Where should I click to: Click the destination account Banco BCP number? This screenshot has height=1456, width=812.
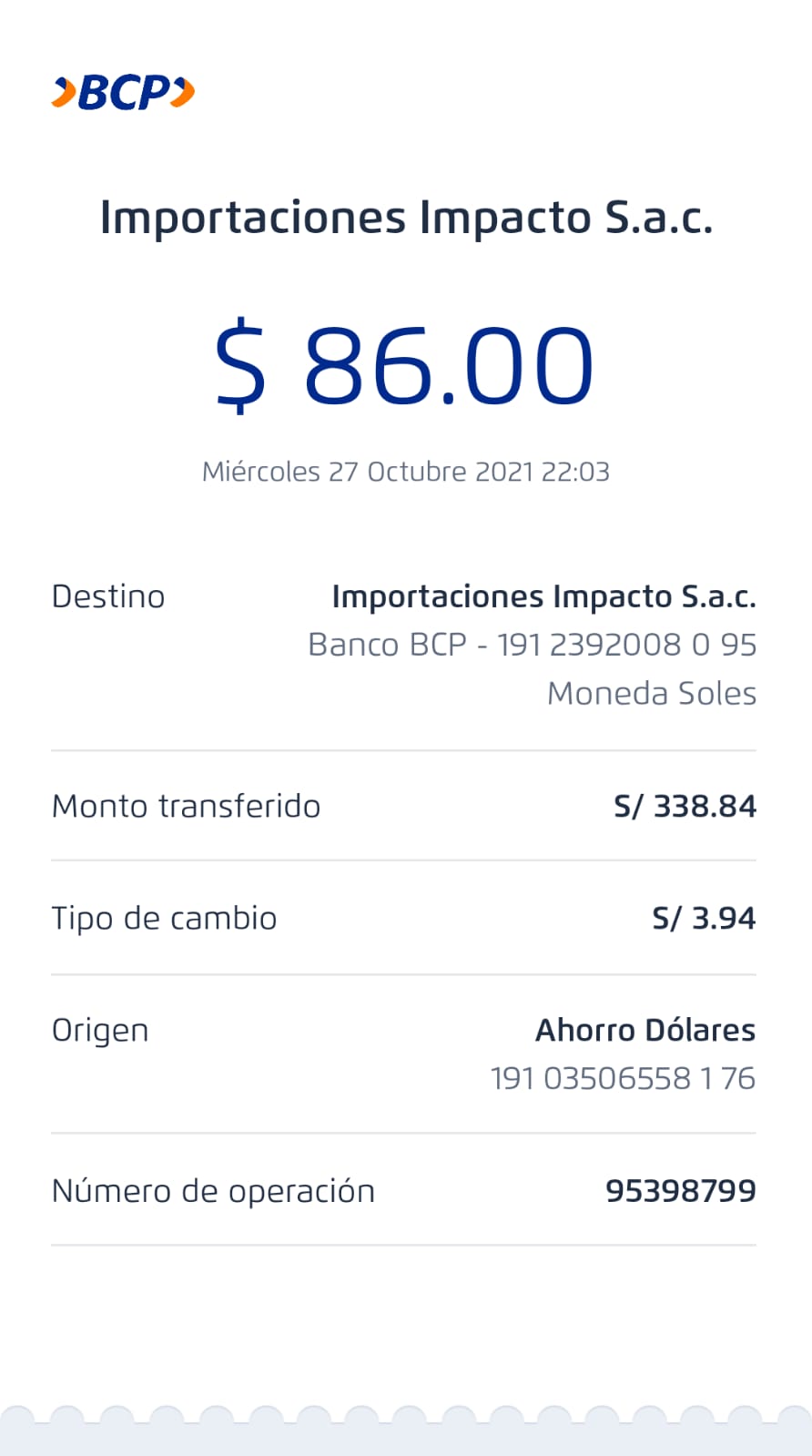pos(532,645)
